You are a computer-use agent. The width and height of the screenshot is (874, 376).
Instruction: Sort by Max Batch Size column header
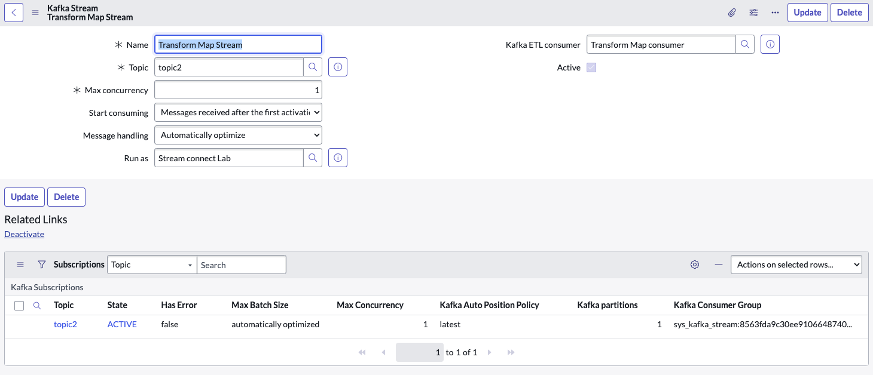[x=260, y=305]
